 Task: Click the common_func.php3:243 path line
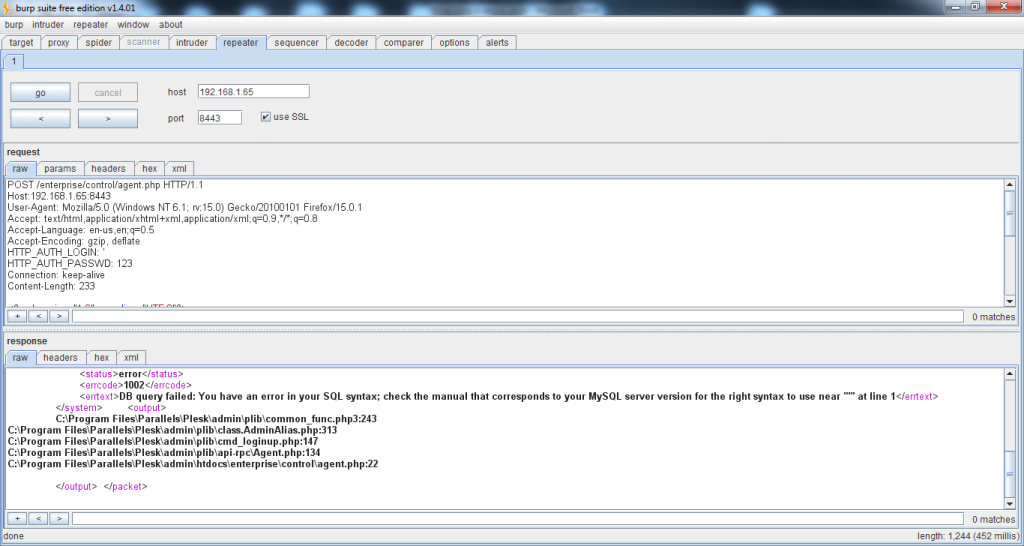point(216,419)
